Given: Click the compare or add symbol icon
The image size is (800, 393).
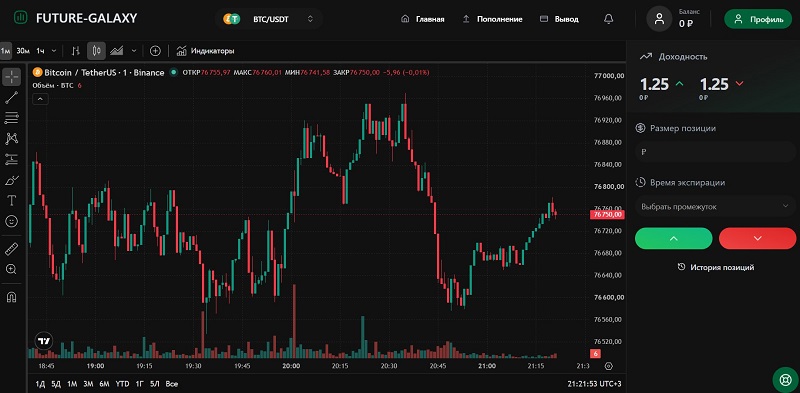Looking at the screenshot, I should pyautogui.click(x=155, y=51).
